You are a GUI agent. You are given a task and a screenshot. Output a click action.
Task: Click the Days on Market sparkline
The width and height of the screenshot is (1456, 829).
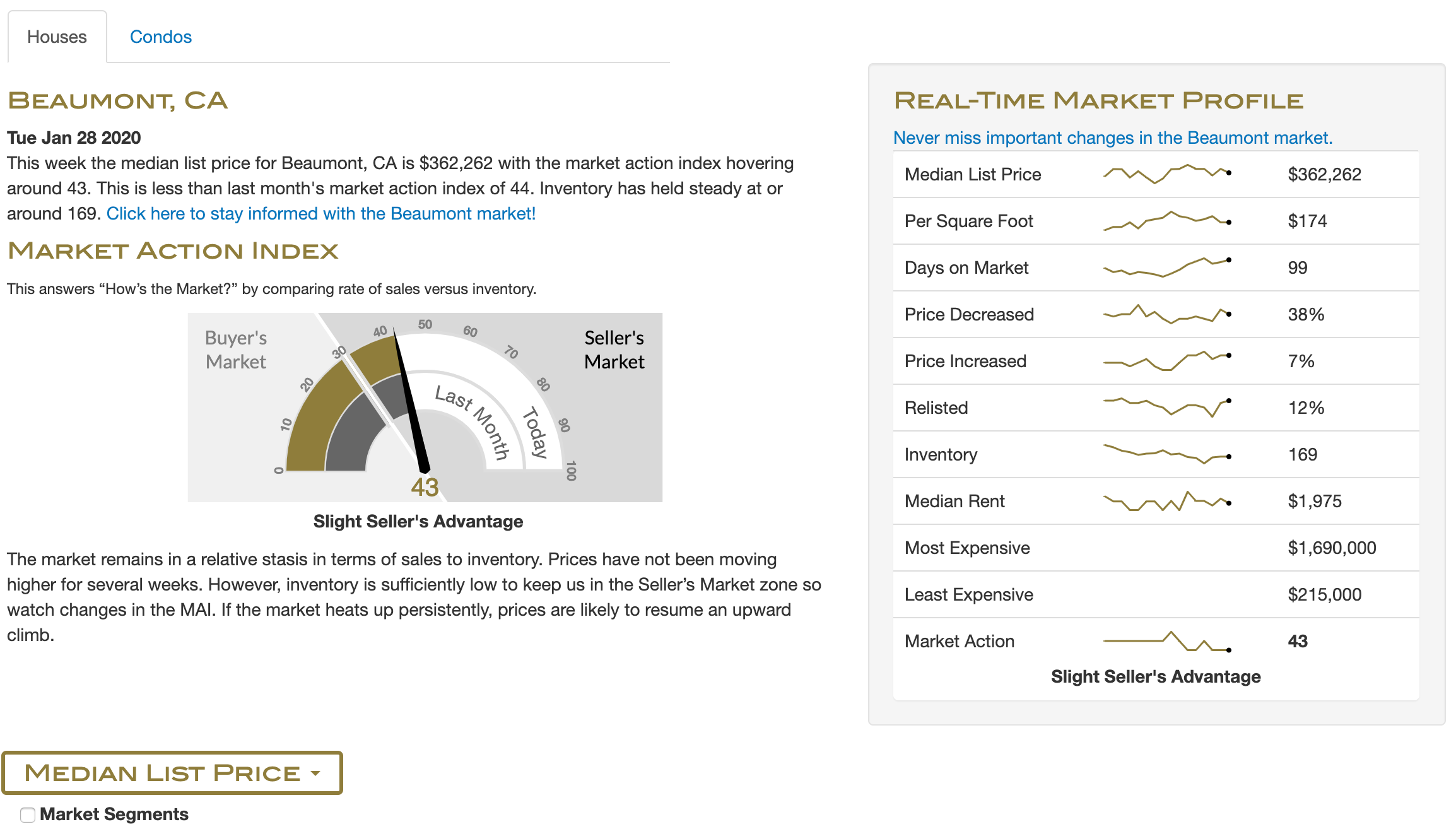click(x=1167, y=268)
